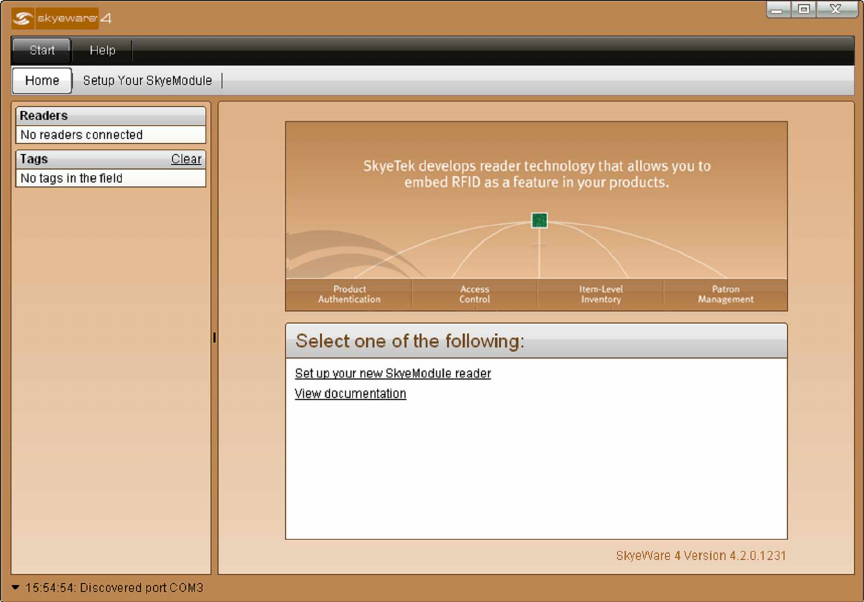Clear the Tags list
The image size is (864, 602).
(186, 159)
